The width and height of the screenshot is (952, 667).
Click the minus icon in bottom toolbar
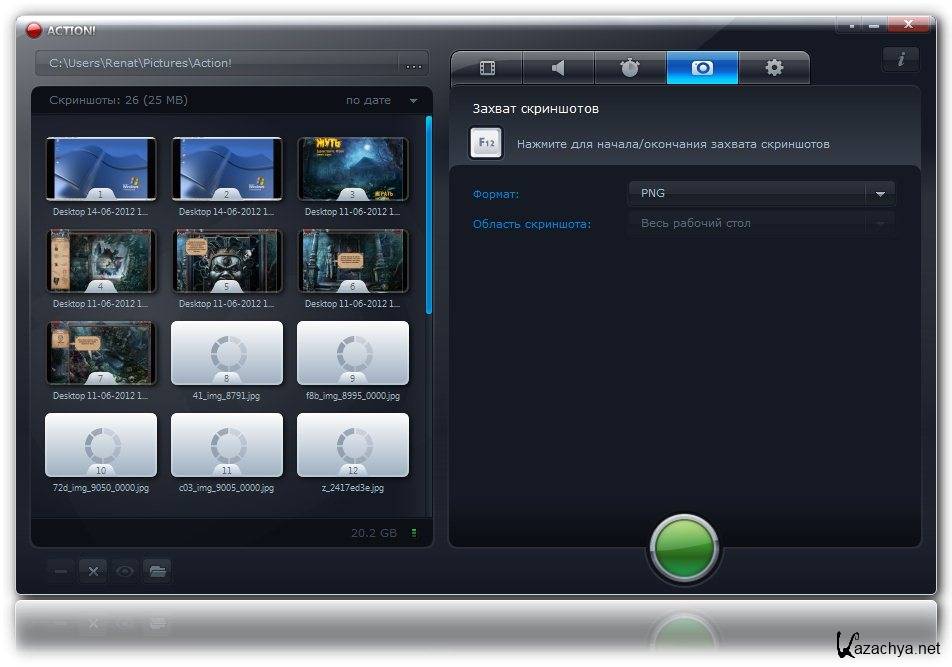click(x=61, y=571)
